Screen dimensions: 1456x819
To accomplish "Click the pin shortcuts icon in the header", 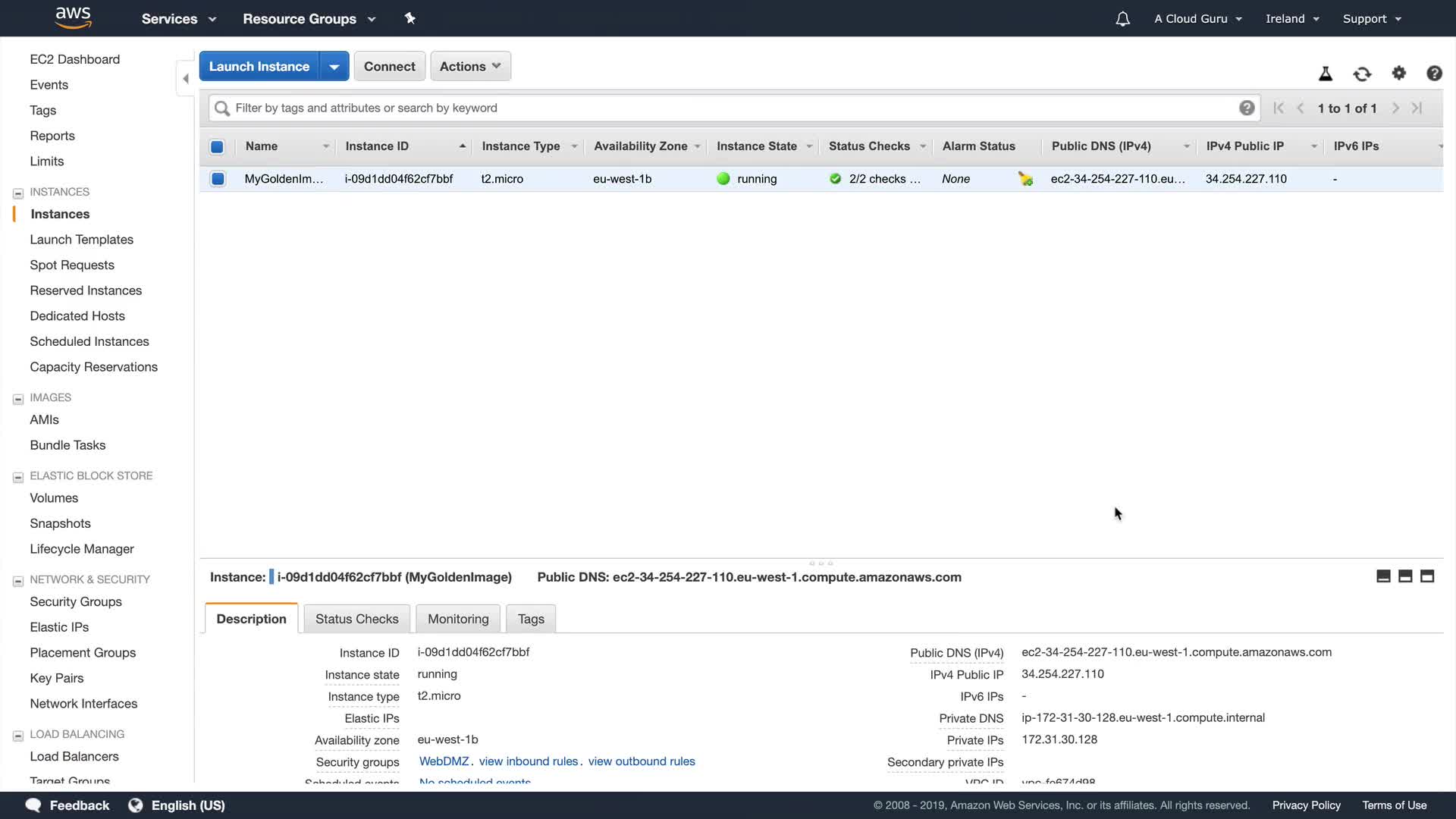I will pyautogui.click(x=409, y=18).
